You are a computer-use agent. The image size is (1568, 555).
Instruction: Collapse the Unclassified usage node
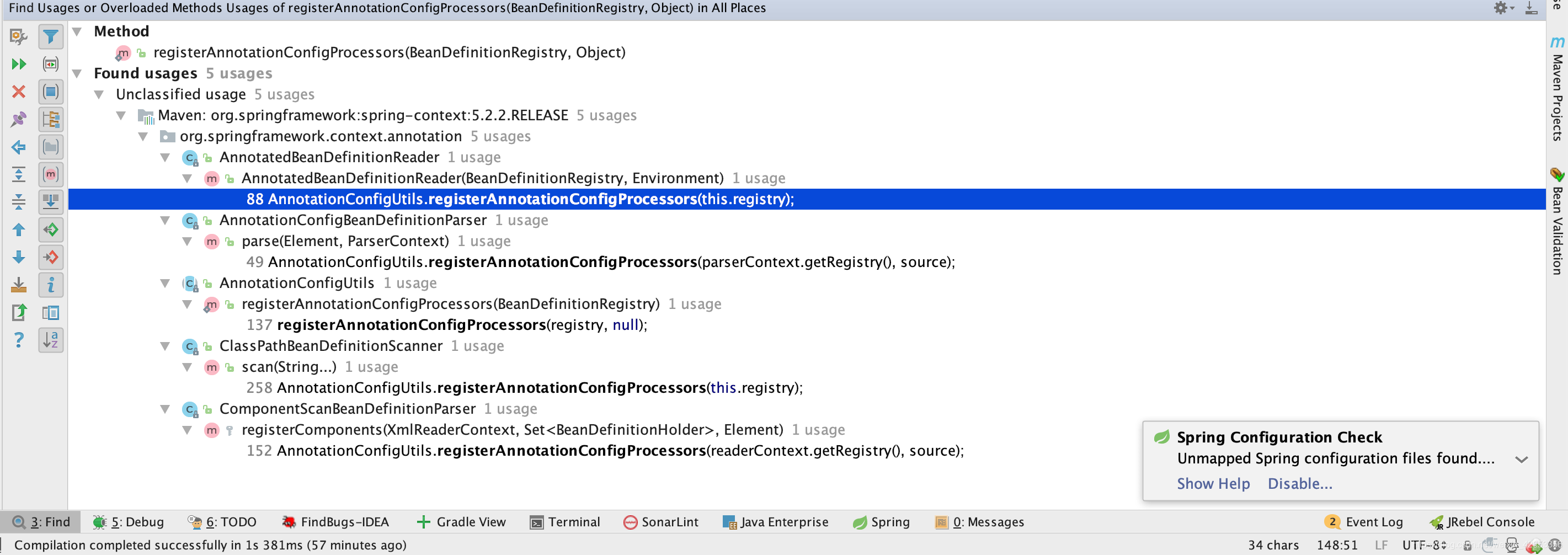pyautogui.click(x=99, y=94)
